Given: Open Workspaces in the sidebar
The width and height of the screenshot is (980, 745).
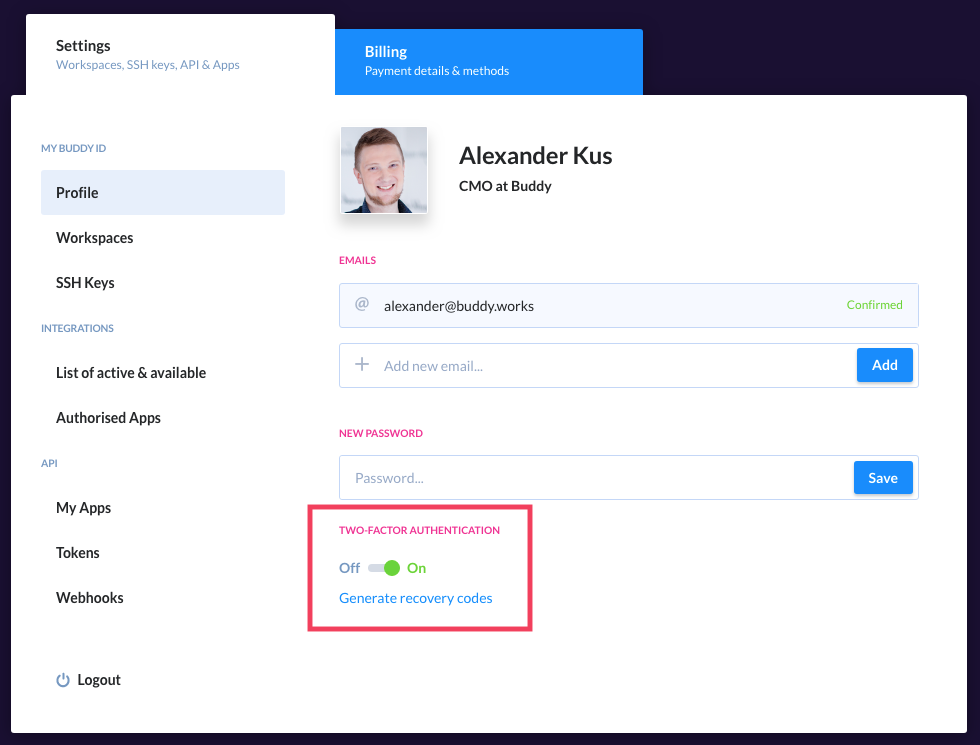Looking at the screenshot, I should click(94, 238).
